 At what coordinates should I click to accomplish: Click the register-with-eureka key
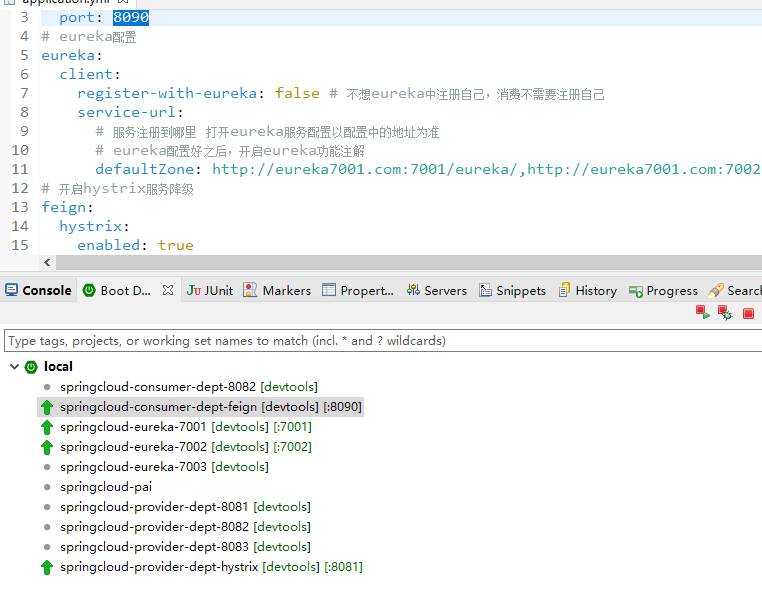(167, 93)
